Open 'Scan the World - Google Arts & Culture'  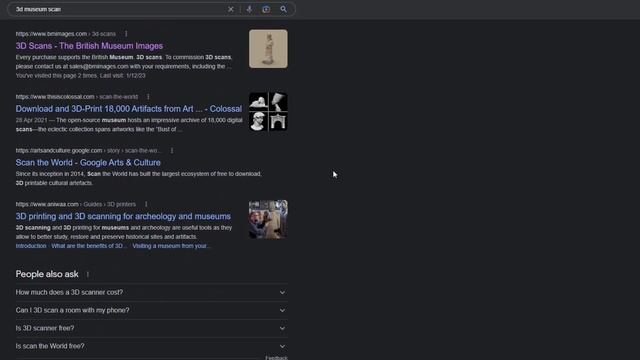(x=88, y=162)
